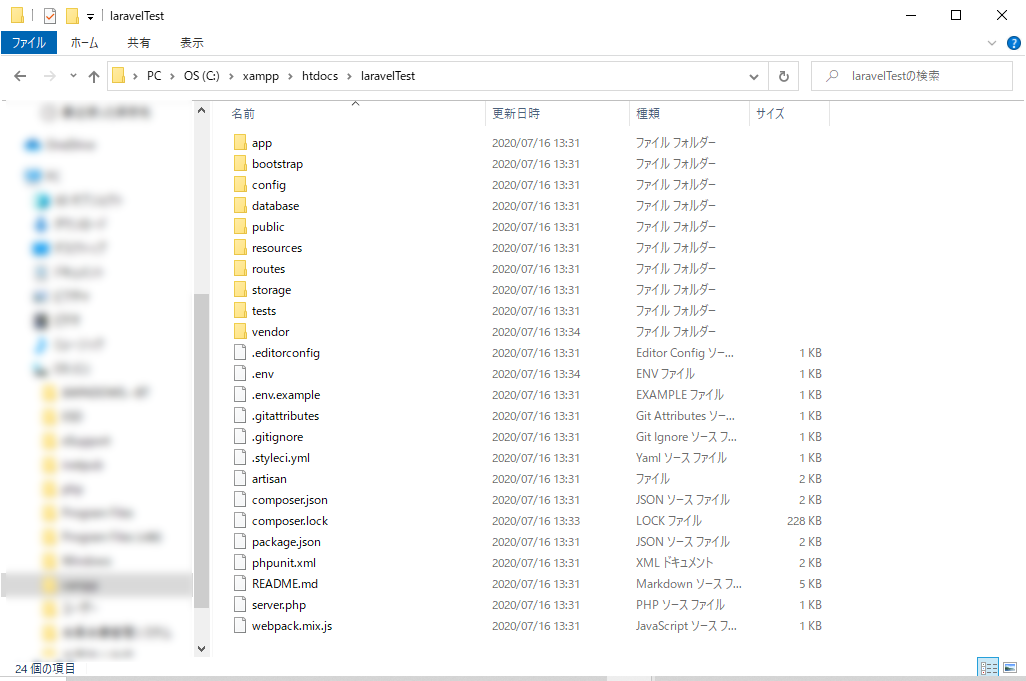
Task: Select the webpack.mix.js file name
Action: 292,626
